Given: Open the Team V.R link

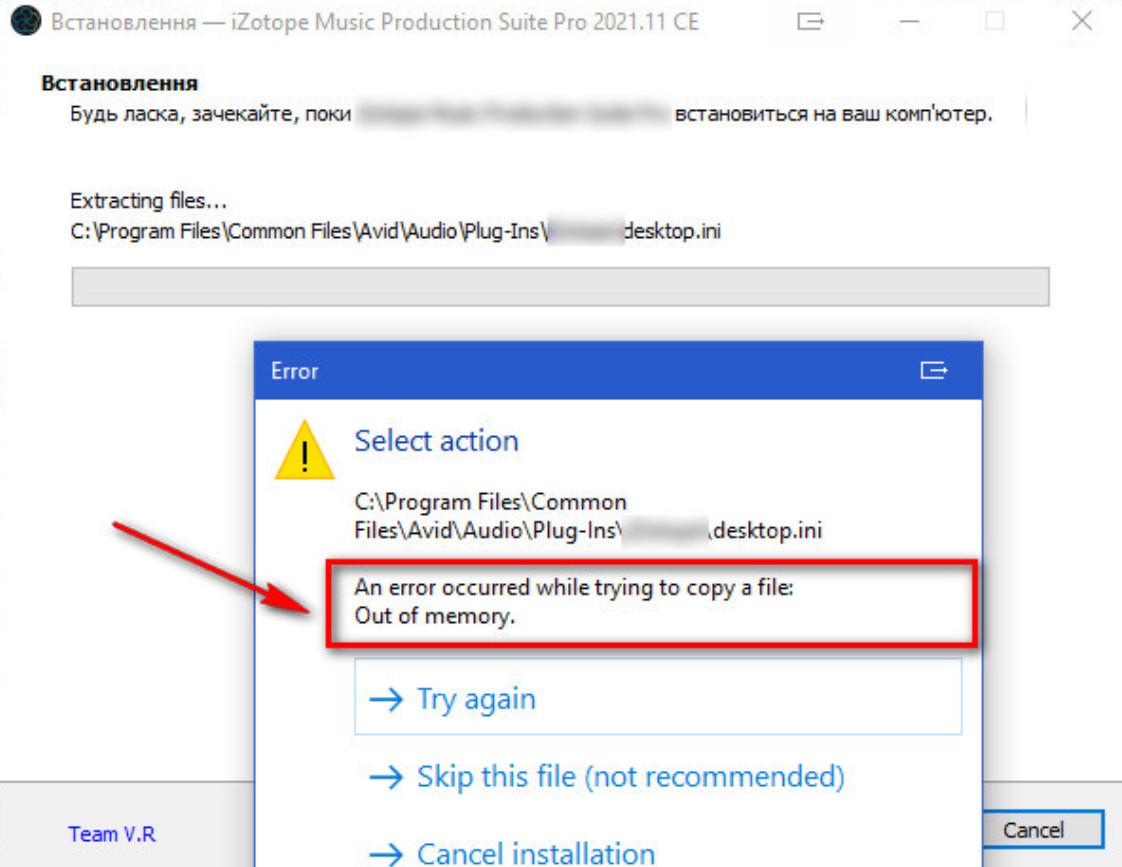Looking at the screenshot, I should (112, 834).
